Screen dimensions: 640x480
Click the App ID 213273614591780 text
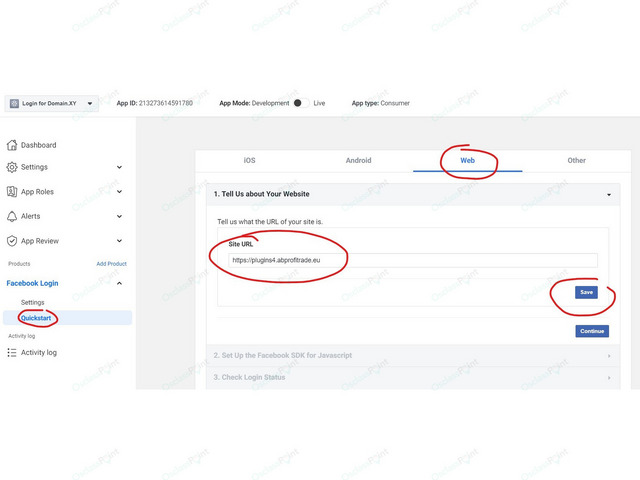pos(155,103)
